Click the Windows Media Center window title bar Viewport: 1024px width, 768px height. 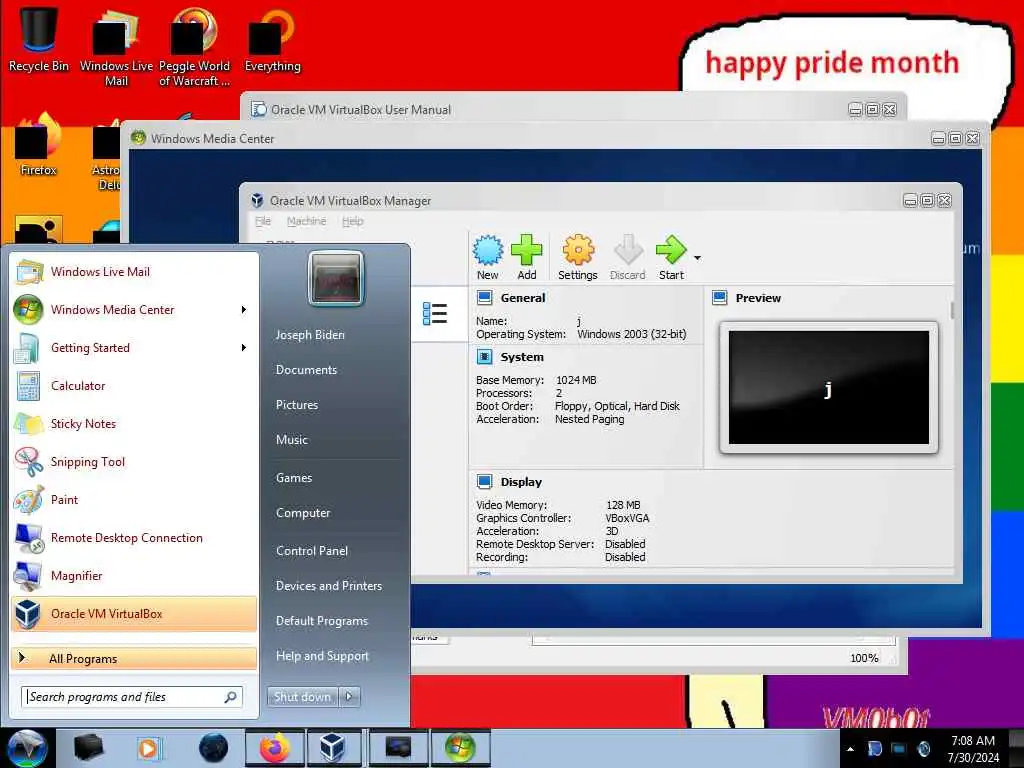click(x=536, y=138)
